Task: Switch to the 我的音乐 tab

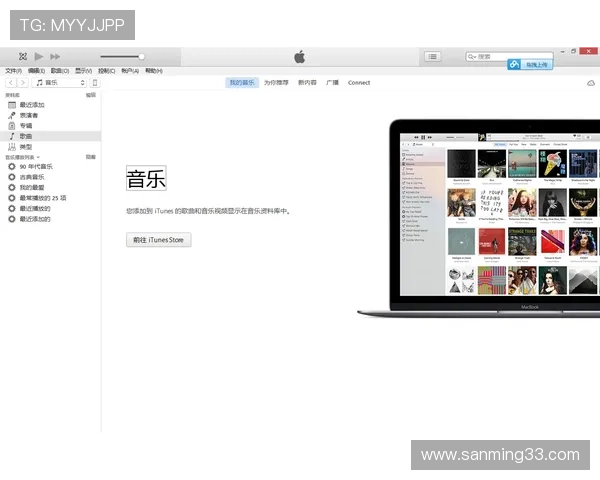Action: [242, 83]
